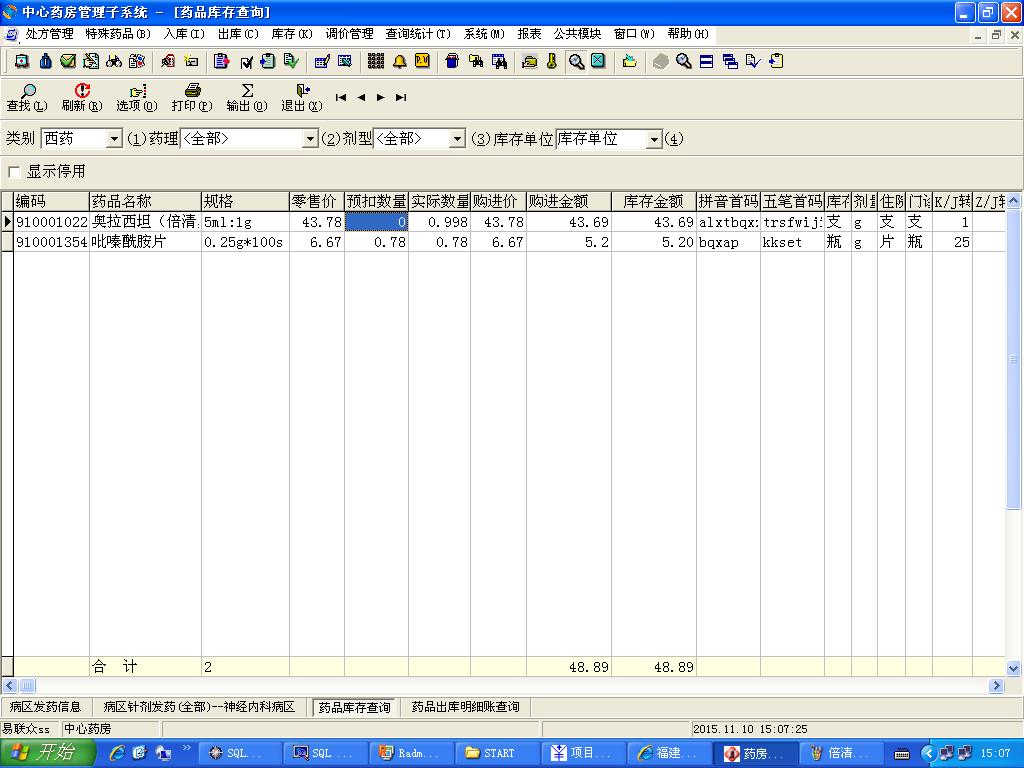Click the red-cross medical kit toolbar icon
The height and width of the screenshot is (768, 1024).
pos(22,61)
